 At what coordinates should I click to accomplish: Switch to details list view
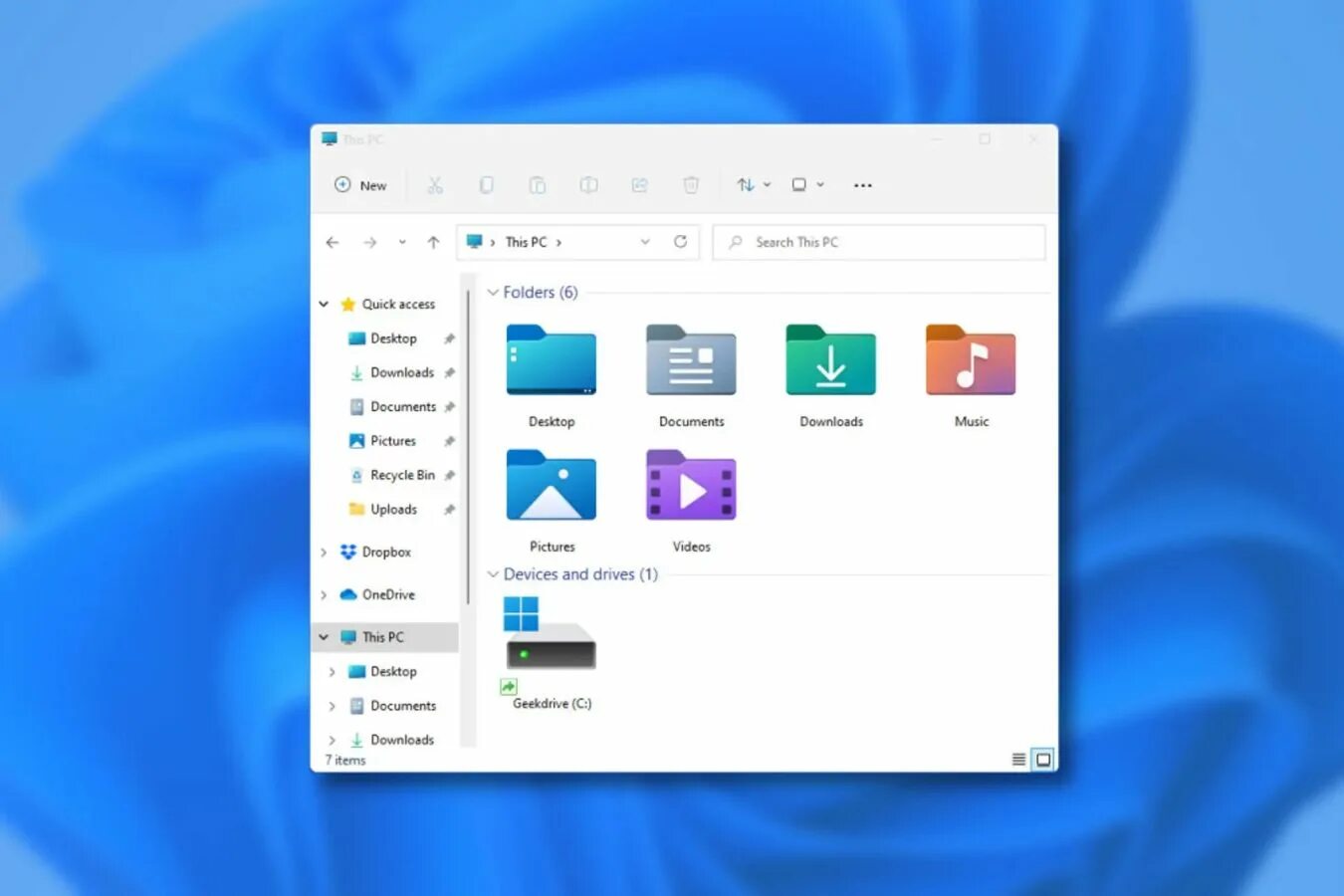[x=1018, y=760]
